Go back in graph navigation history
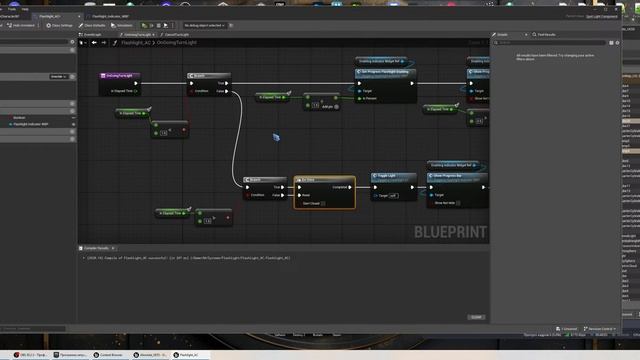 click(94, 42)
